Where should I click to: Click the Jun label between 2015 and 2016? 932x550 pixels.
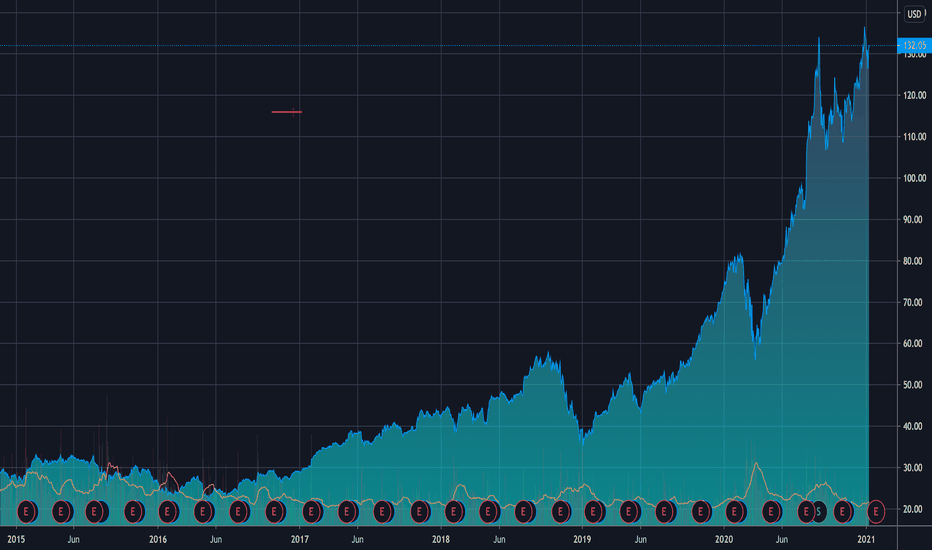pyautogui.click(x=73, y=539)
